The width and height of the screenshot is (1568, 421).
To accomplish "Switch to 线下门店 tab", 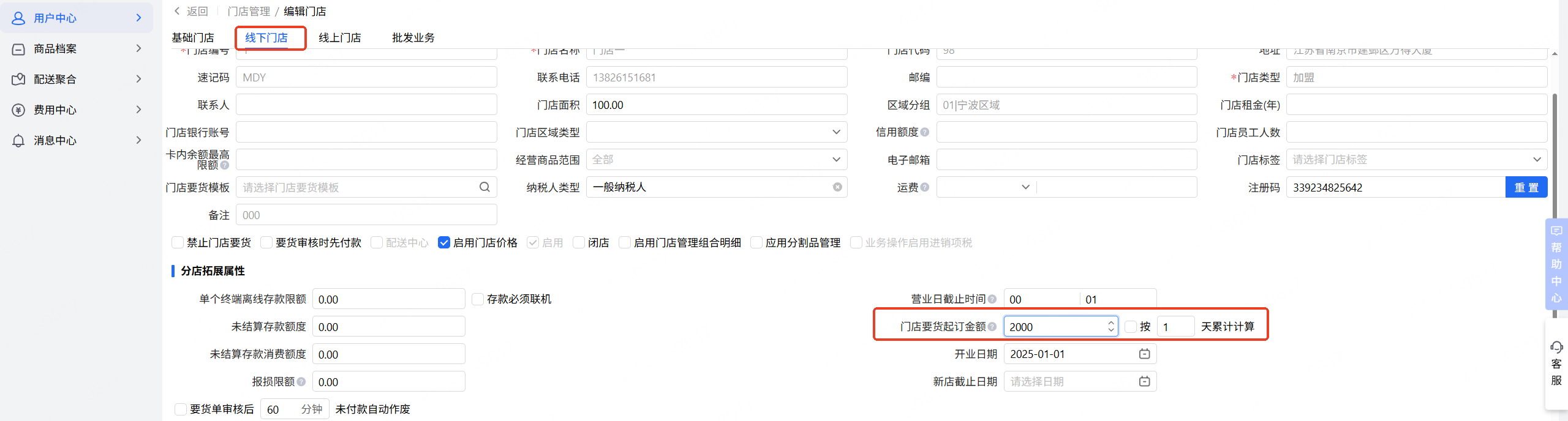I will click(266, 38).
